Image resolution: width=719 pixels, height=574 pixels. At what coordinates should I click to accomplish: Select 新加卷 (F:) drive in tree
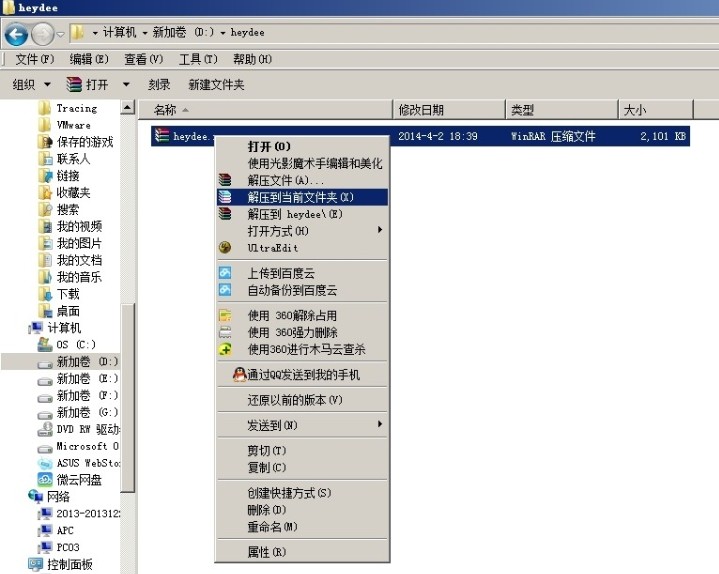click(87, 395)
